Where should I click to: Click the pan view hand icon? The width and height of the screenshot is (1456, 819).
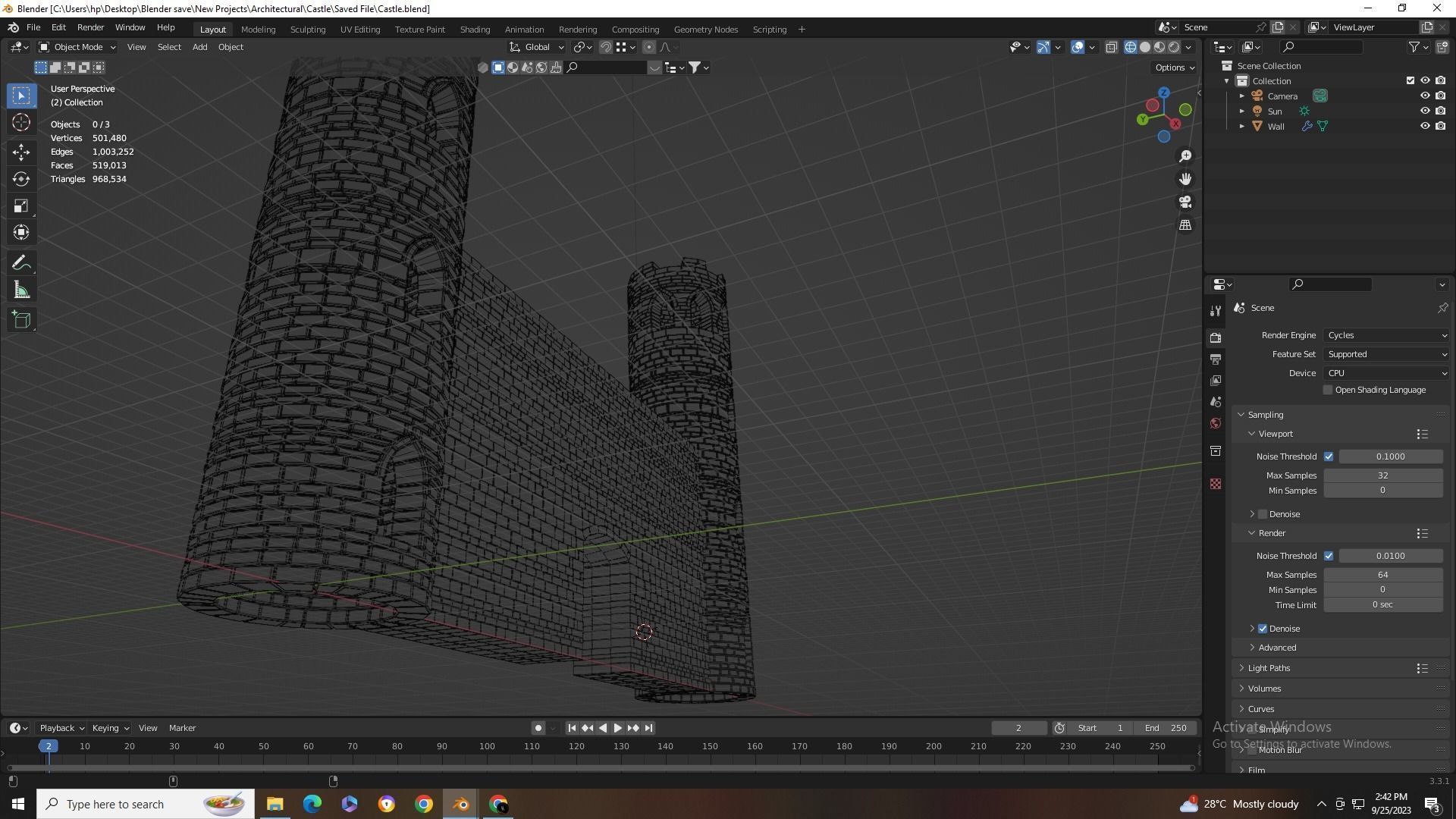1185,179
